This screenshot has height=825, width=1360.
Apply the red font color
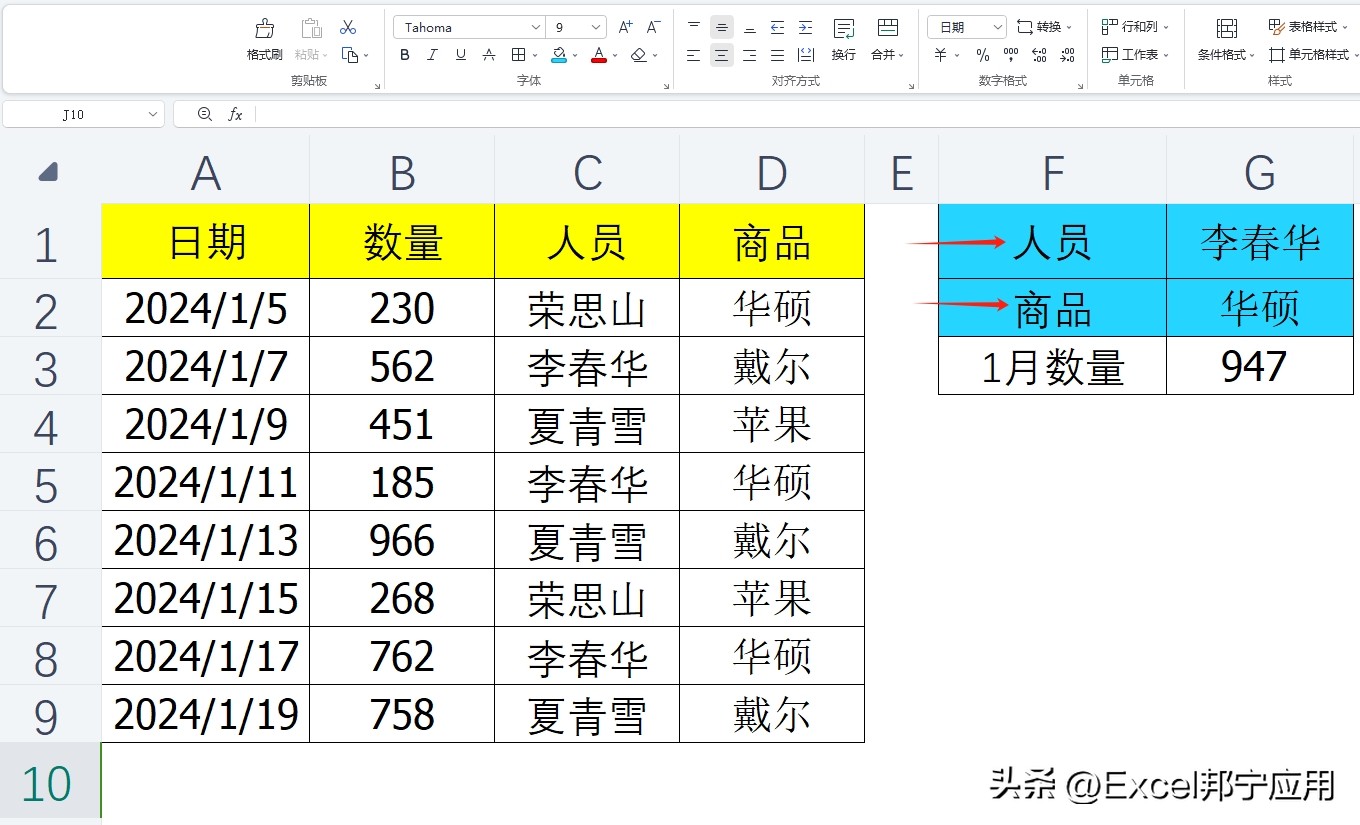tap(599, 55)
